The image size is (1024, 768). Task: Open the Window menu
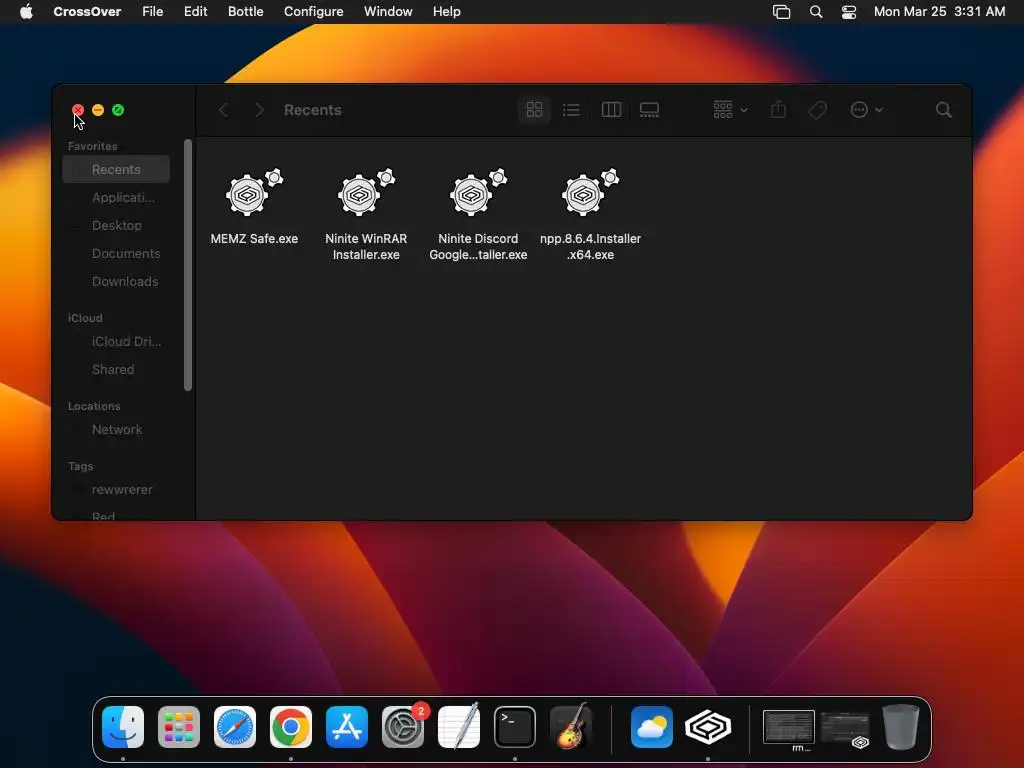tap(388, 12)
